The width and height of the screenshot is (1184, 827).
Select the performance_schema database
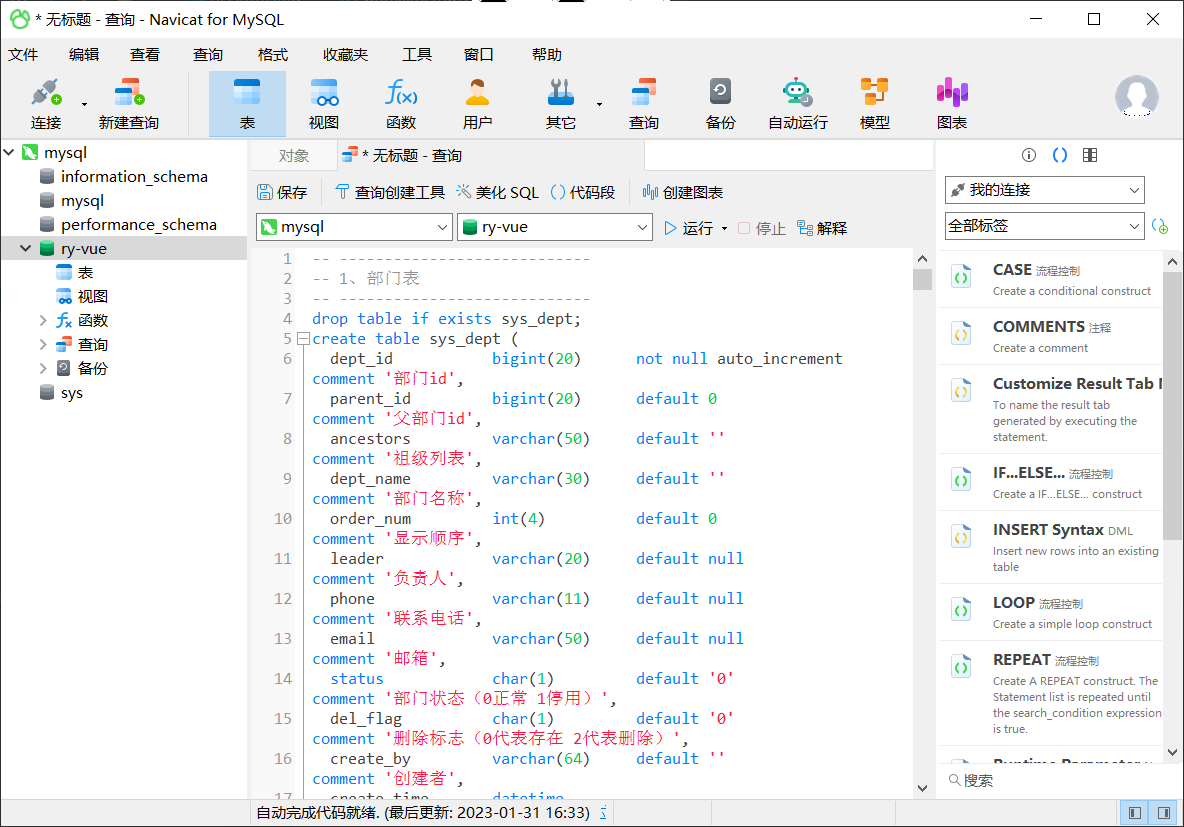click(x=138, y=225)
